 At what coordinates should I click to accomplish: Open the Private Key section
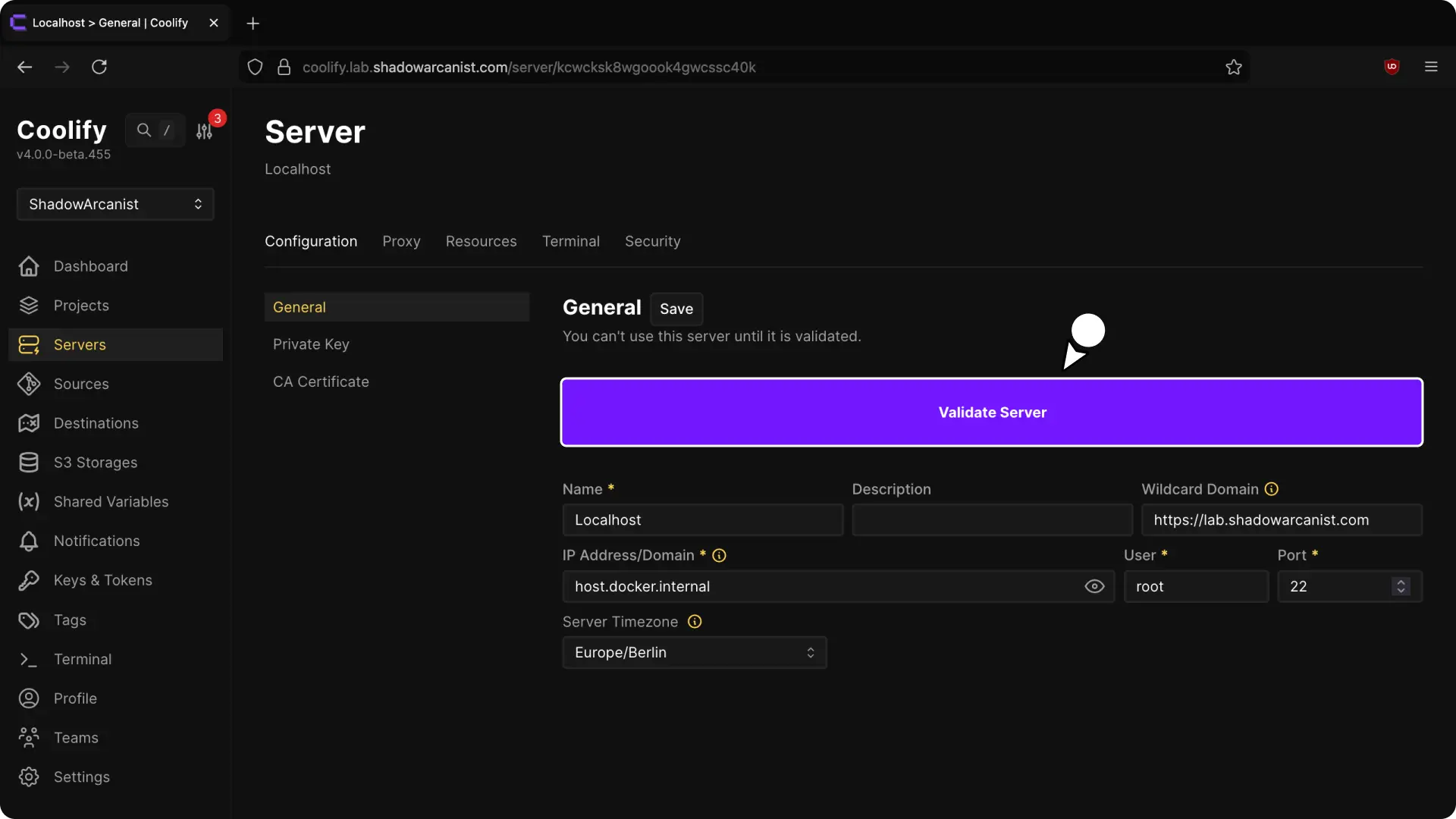tap(311, 344)
